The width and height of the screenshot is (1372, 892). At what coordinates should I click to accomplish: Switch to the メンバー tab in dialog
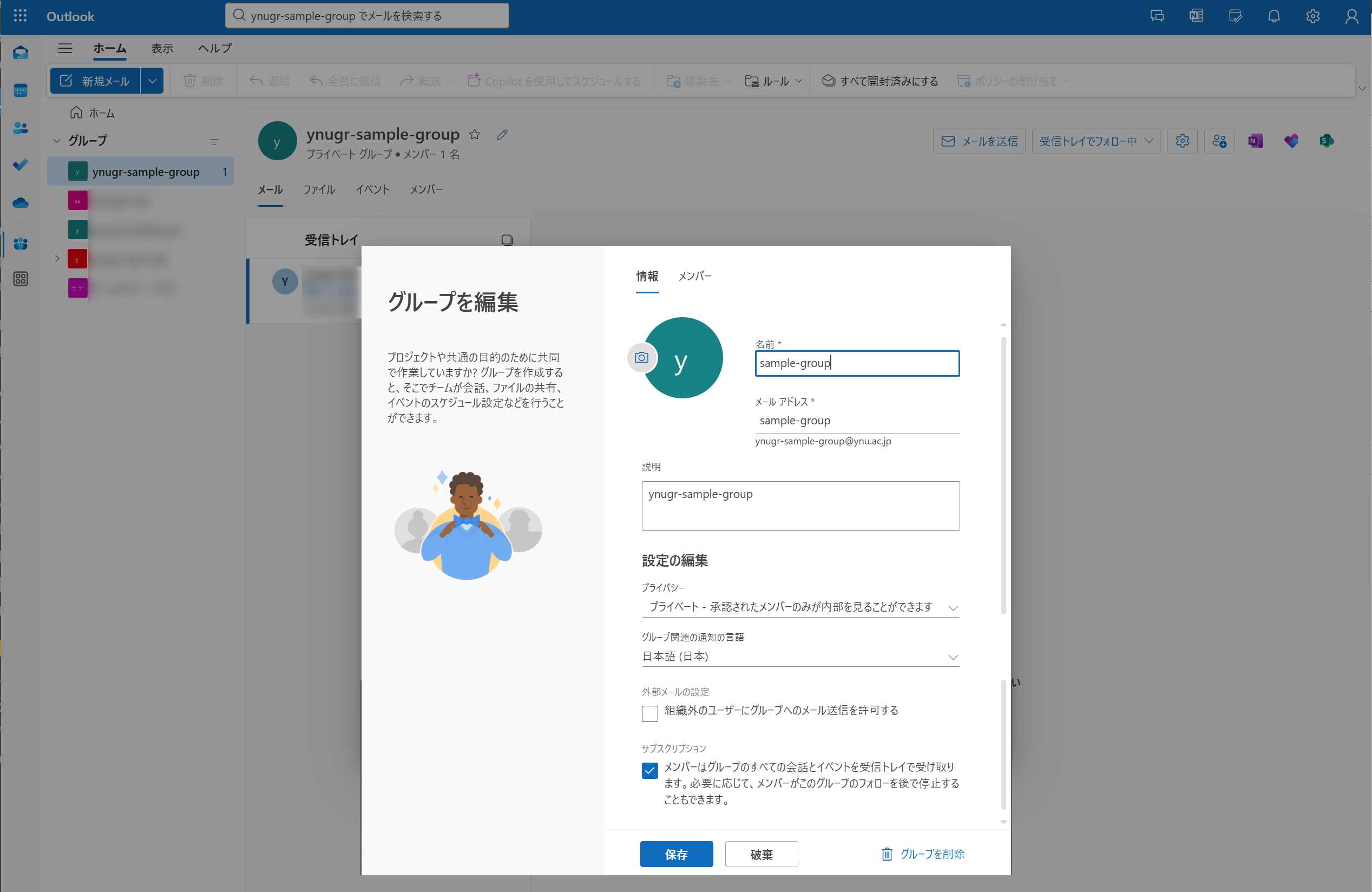click(x=694, y=276)
